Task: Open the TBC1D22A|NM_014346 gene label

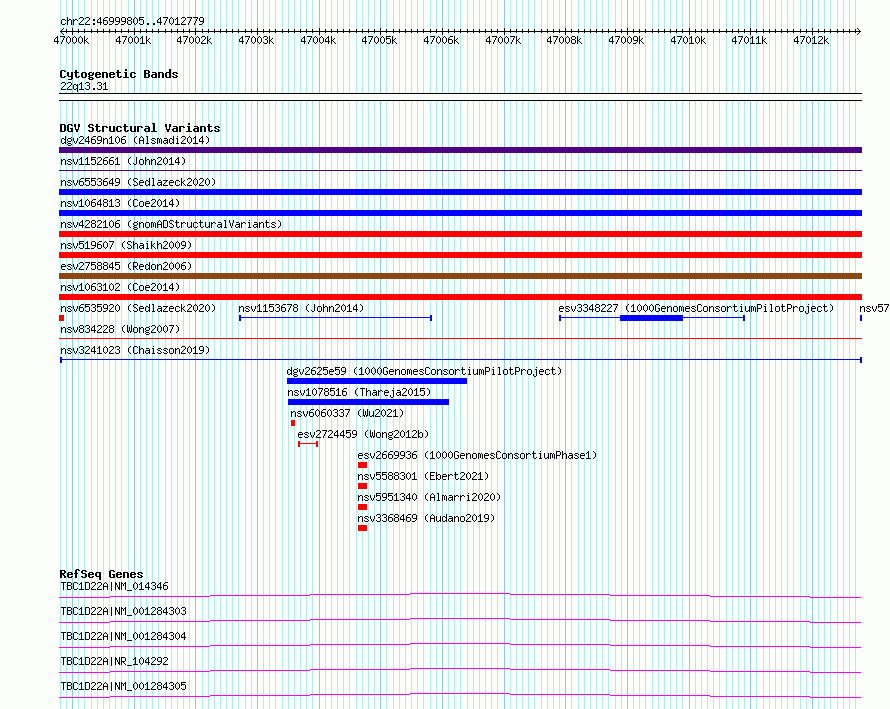Action: click(114, 586)
